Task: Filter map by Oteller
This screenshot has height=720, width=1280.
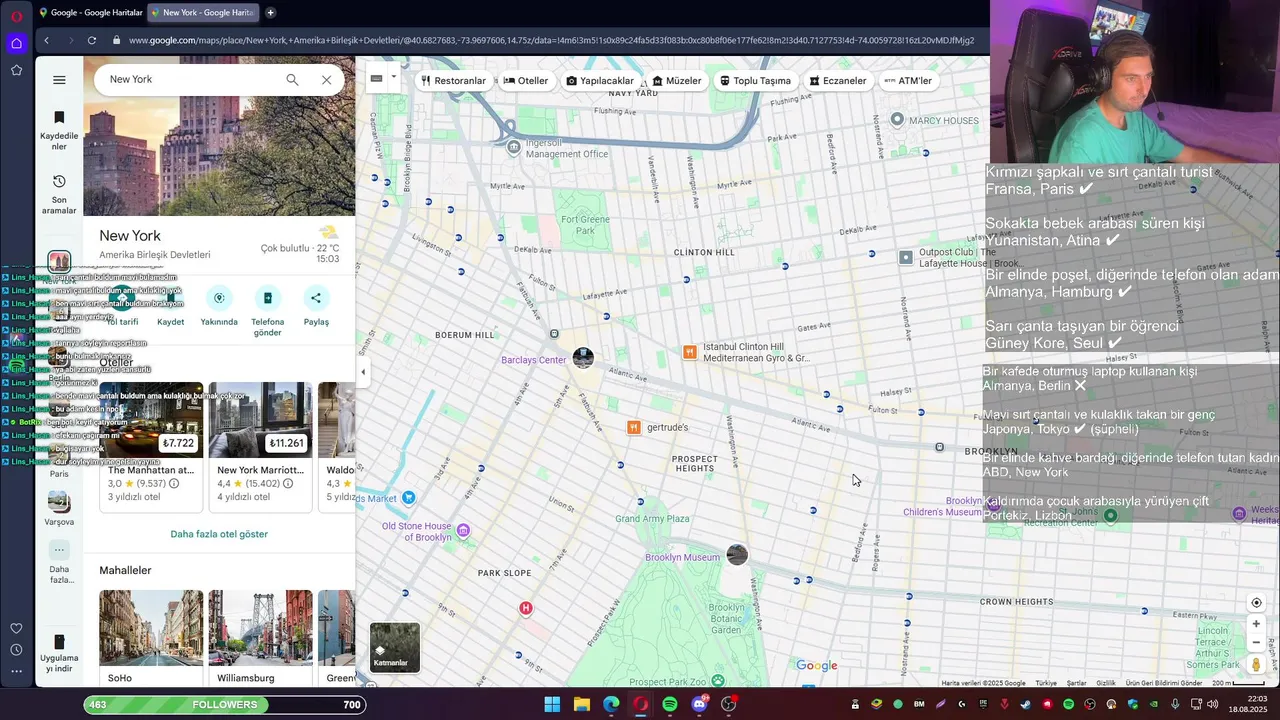Action: tap(526, 81)
